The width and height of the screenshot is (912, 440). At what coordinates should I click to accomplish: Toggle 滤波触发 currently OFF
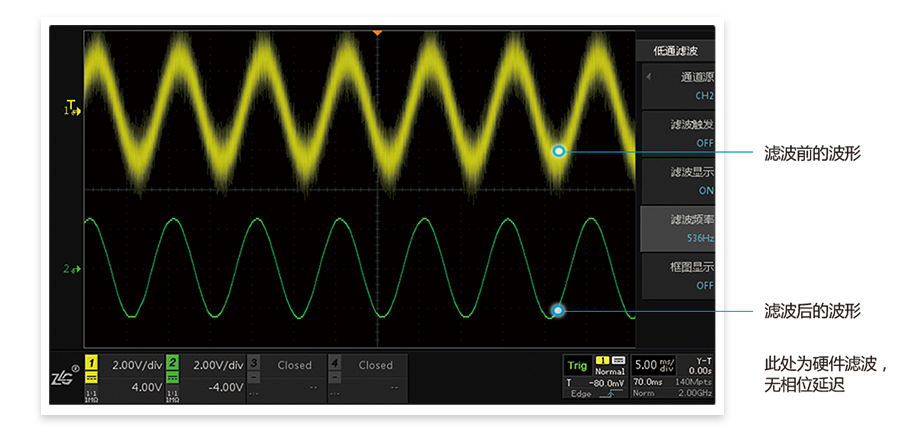tap(678, 134)
